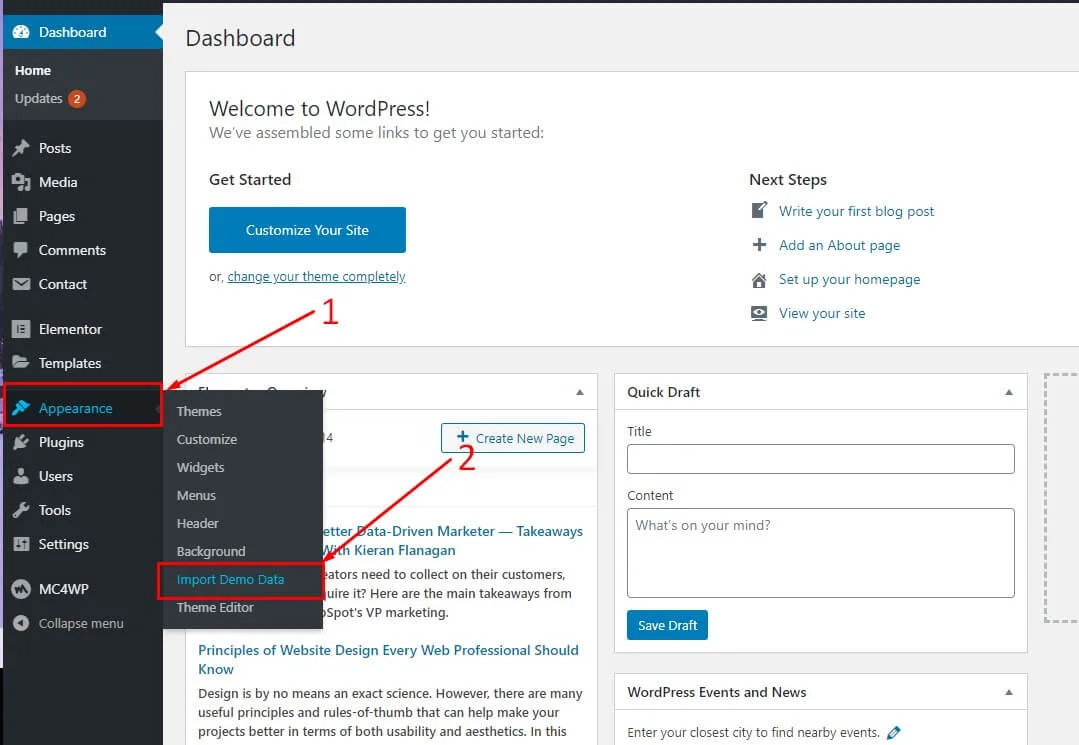Click the Settings icon in sidebar
1079x745 pixels.
click(21, 544)
